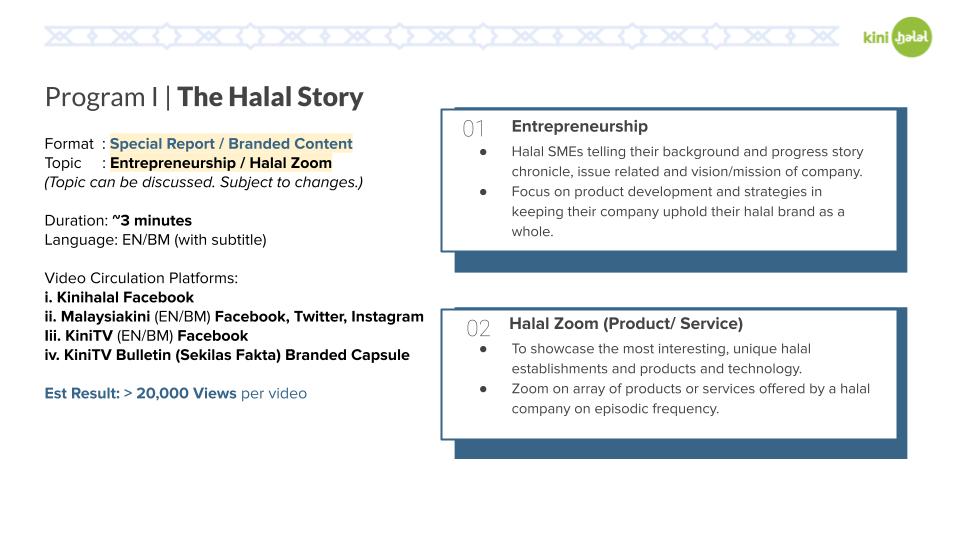Click the highlighted Special Report / Branded Content text
This screenshot has height=540, width=960.
(231, 144)
